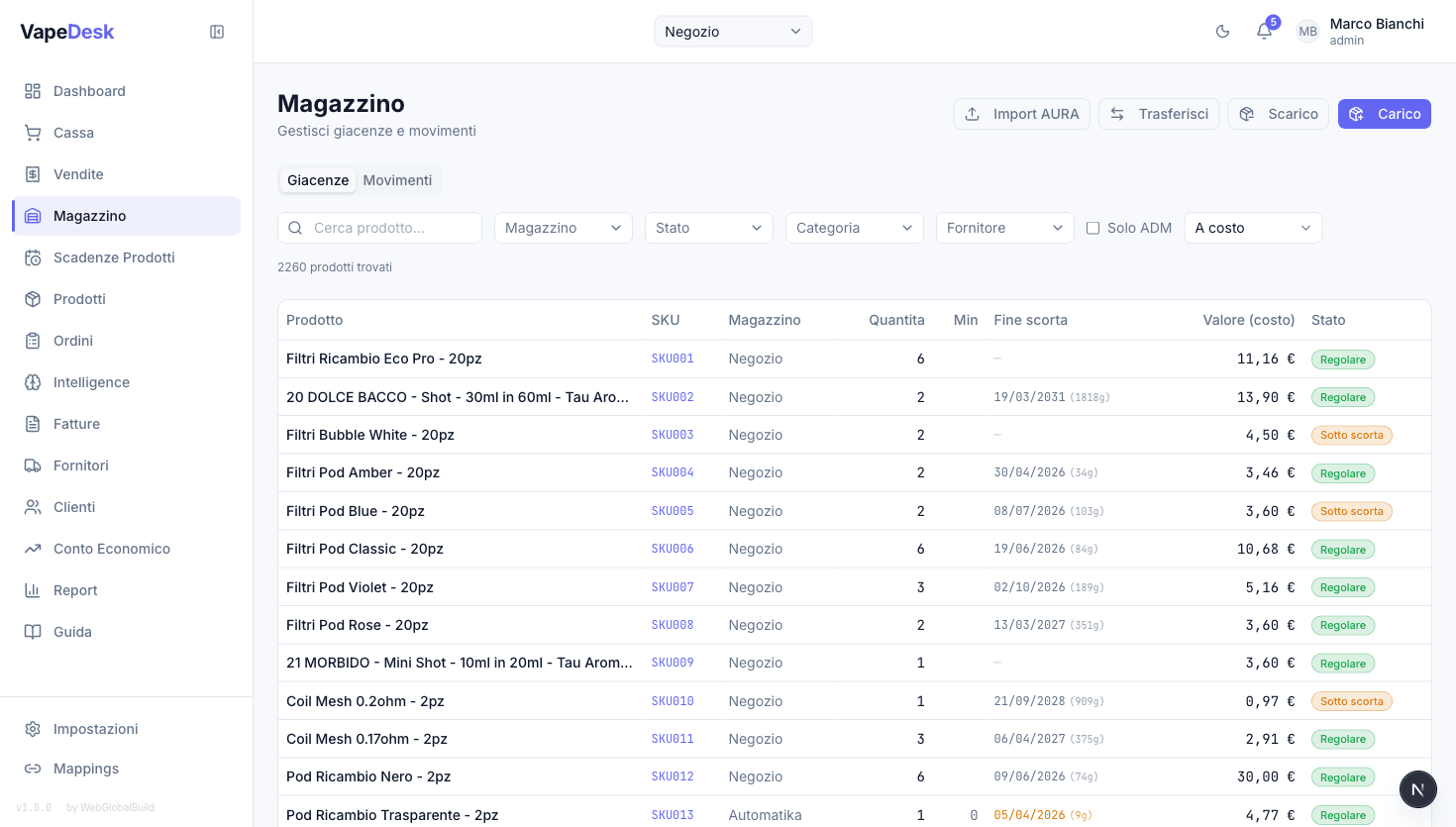Click the Fornitori truck icon
This screenshot has height=827, width=1456.
click(x=33, y=465)
